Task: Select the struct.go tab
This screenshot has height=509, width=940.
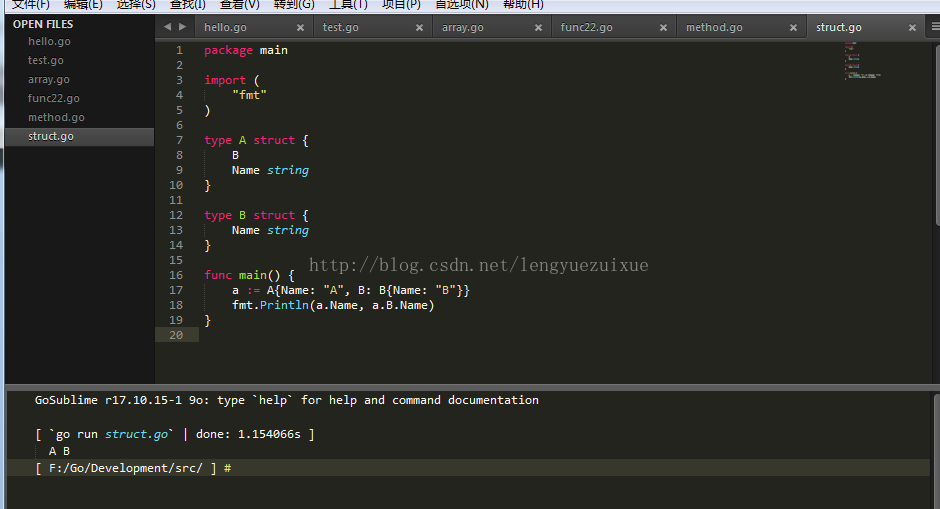Action: pyautogui.click(x=839, y=28)
